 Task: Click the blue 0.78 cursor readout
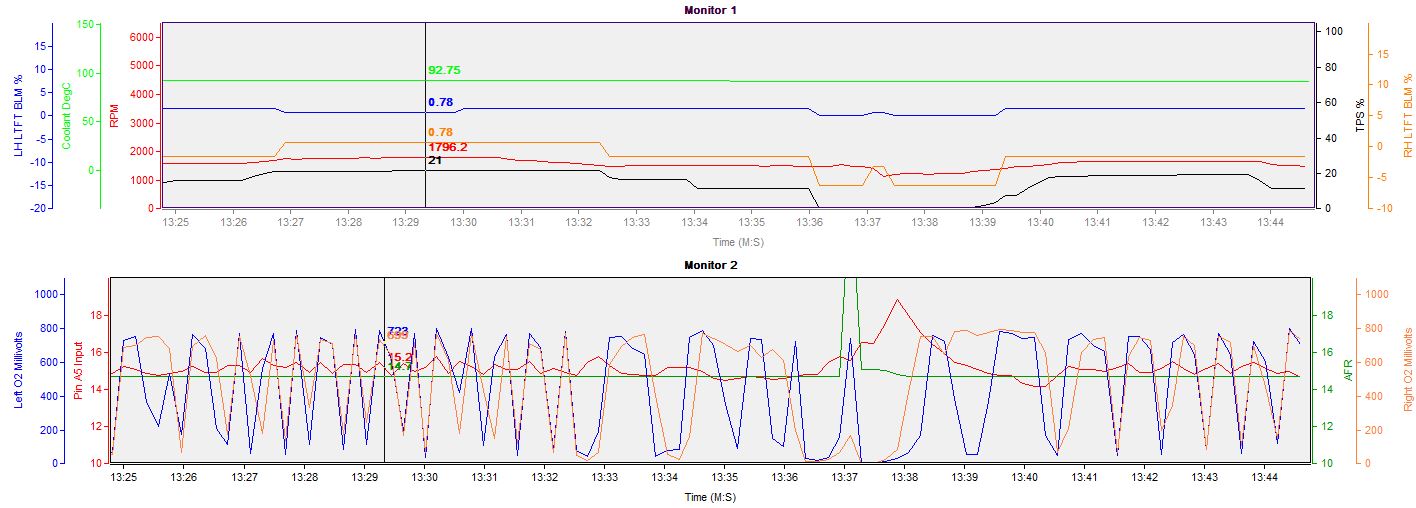[440, 102]
